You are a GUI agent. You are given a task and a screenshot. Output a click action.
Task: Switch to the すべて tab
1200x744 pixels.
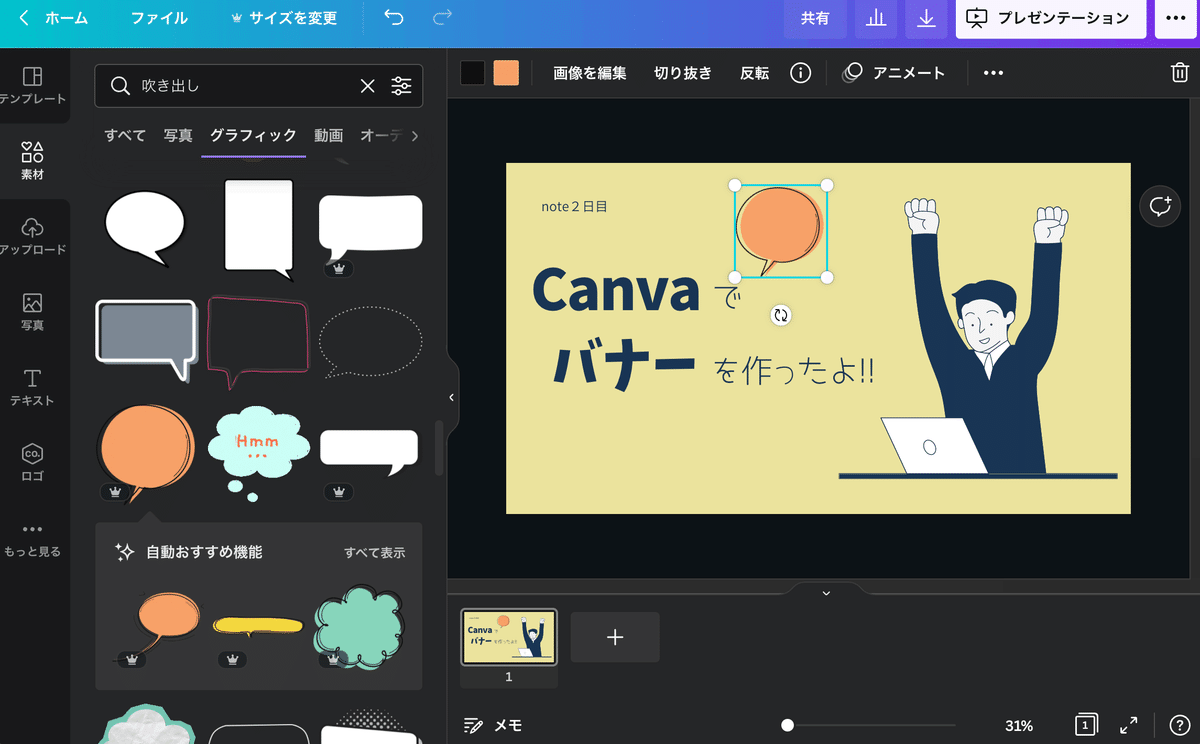(125, 135)
